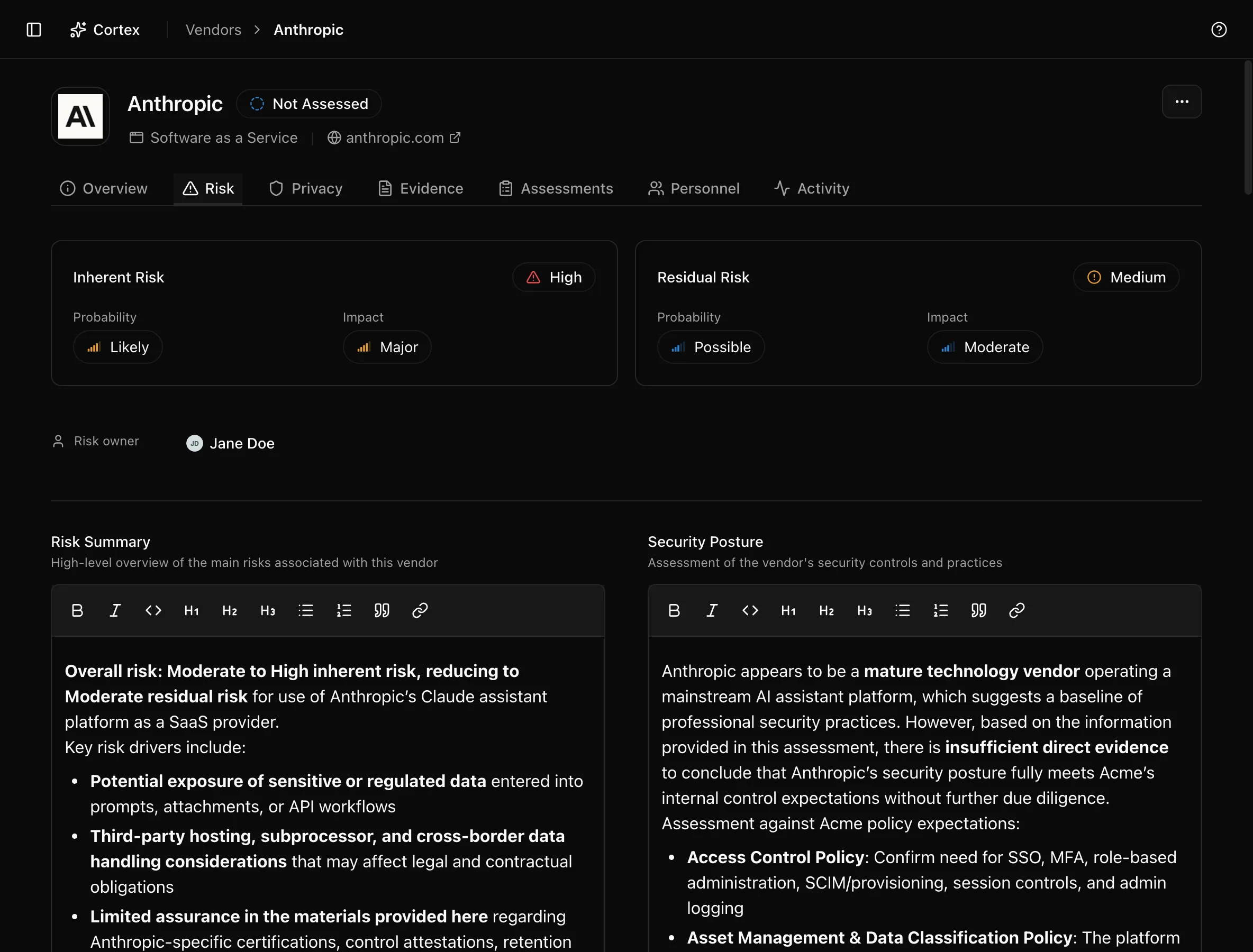Click the 'Inherent Risk' card title
The image size is (1253, 952).
coord(119,277)
